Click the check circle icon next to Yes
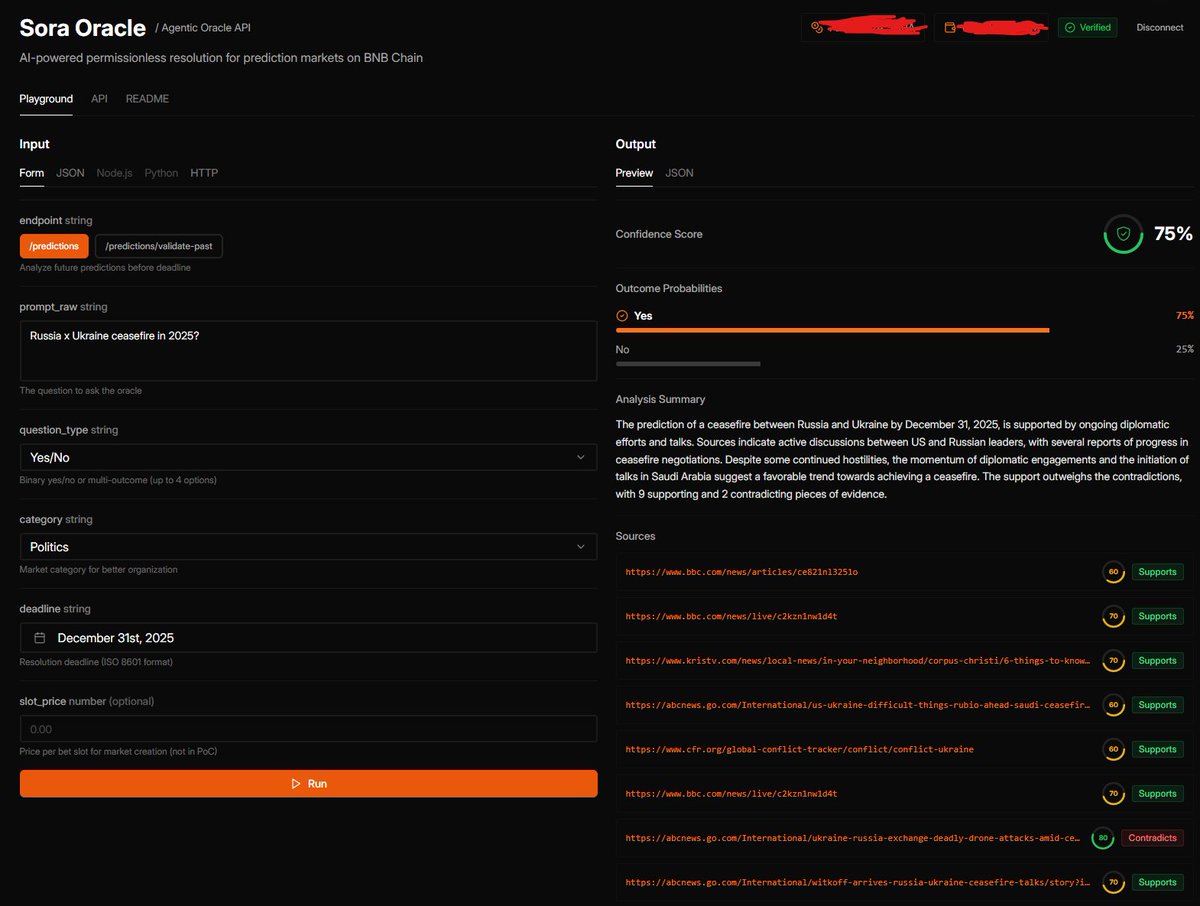The height and width of the screenshot is (906, 1200). tap(622, 316)
